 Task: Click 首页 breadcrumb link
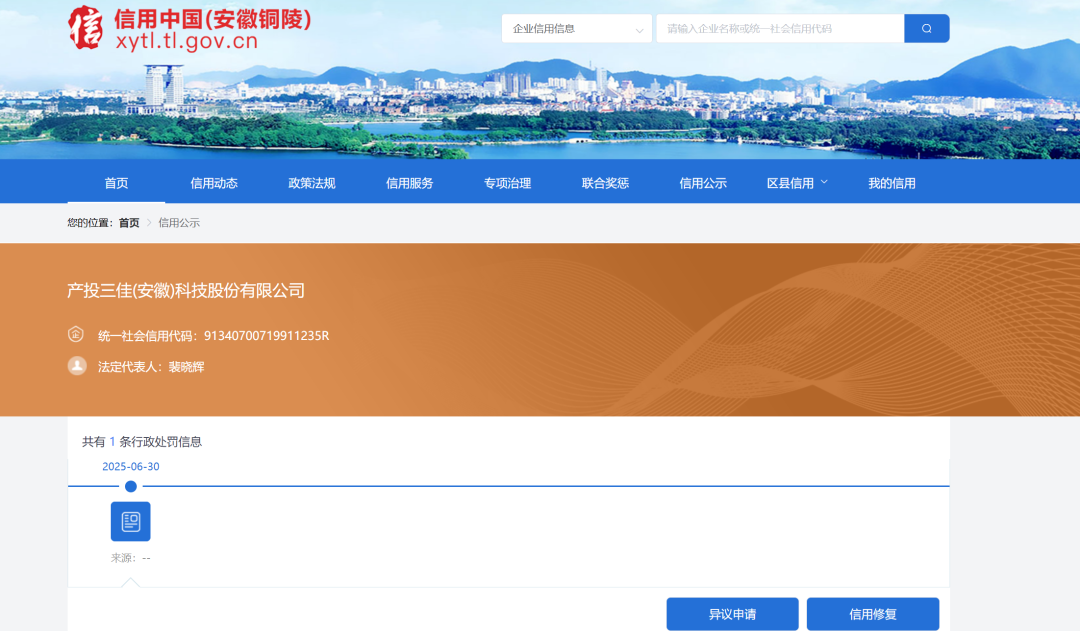(x=129, y=223)
